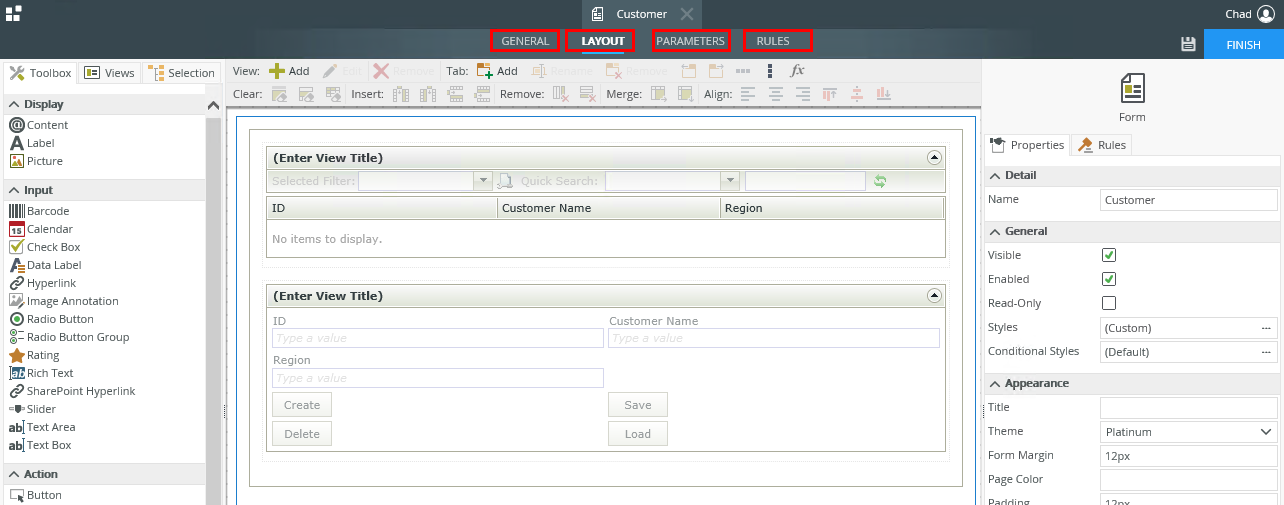Uncheck the Visible checkbox
Image resolution: width=1284 pixels, height=505 pixels.
(1108, 255)
